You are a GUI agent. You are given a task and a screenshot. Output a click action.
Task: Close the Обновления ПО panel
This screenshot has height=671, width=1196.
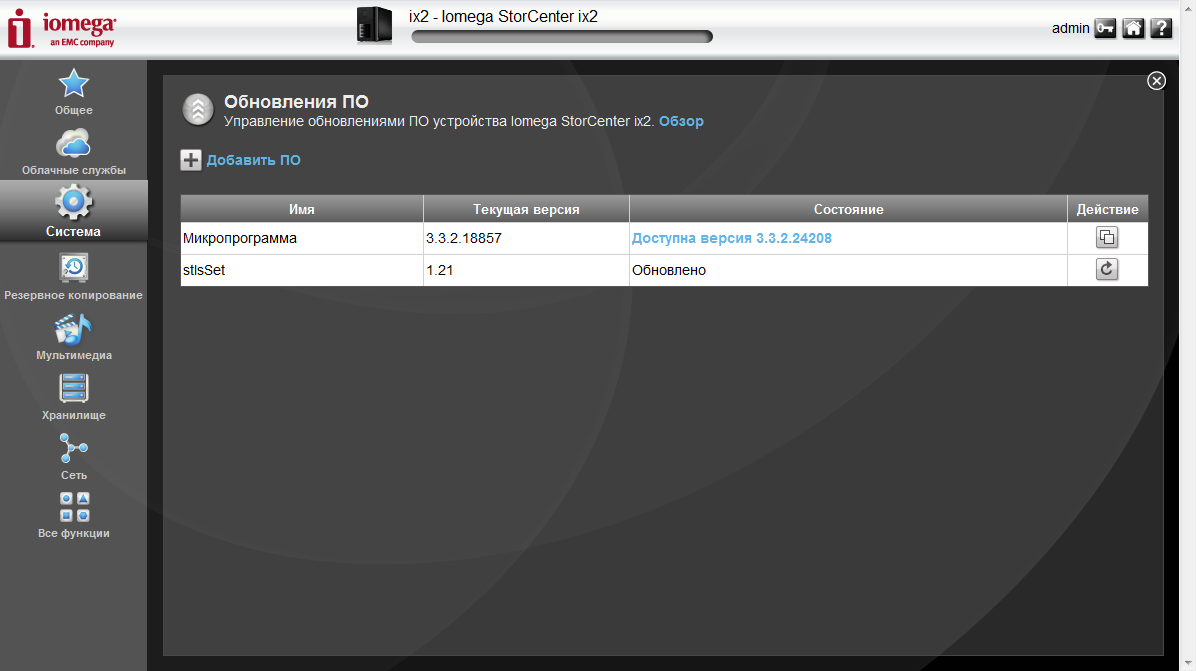point(1156,81)
